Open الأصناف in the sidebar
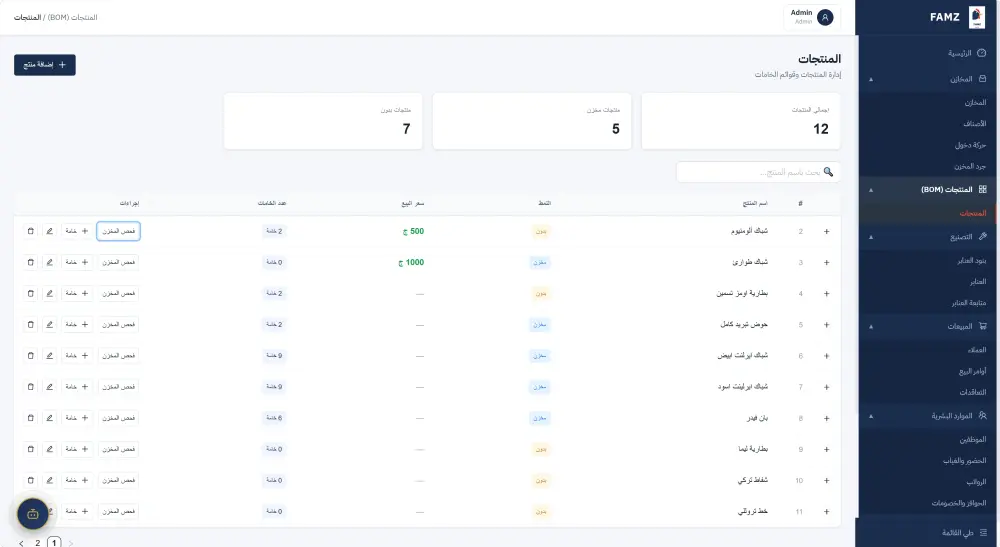 click(x=974, y=124)
